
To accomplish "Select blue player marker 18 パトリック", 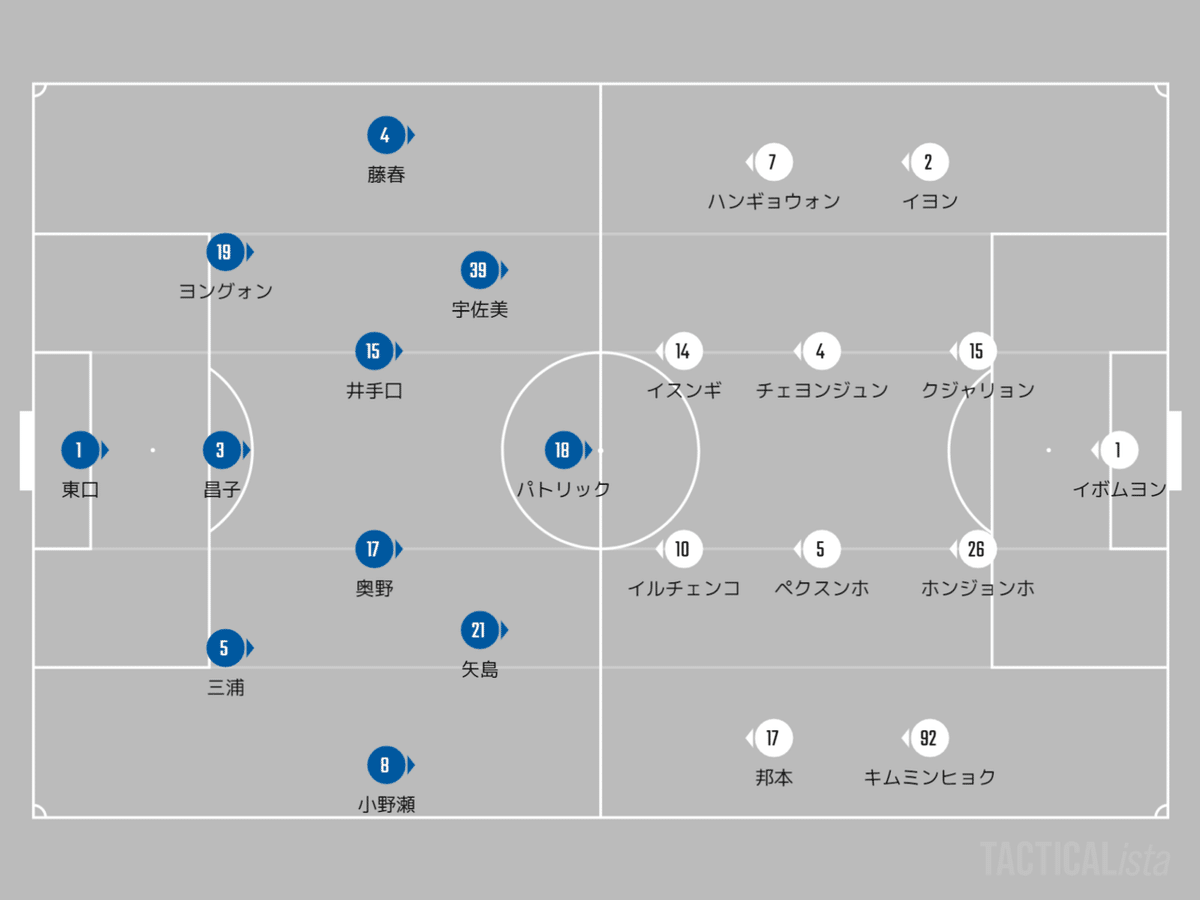I will pos(562,450).
